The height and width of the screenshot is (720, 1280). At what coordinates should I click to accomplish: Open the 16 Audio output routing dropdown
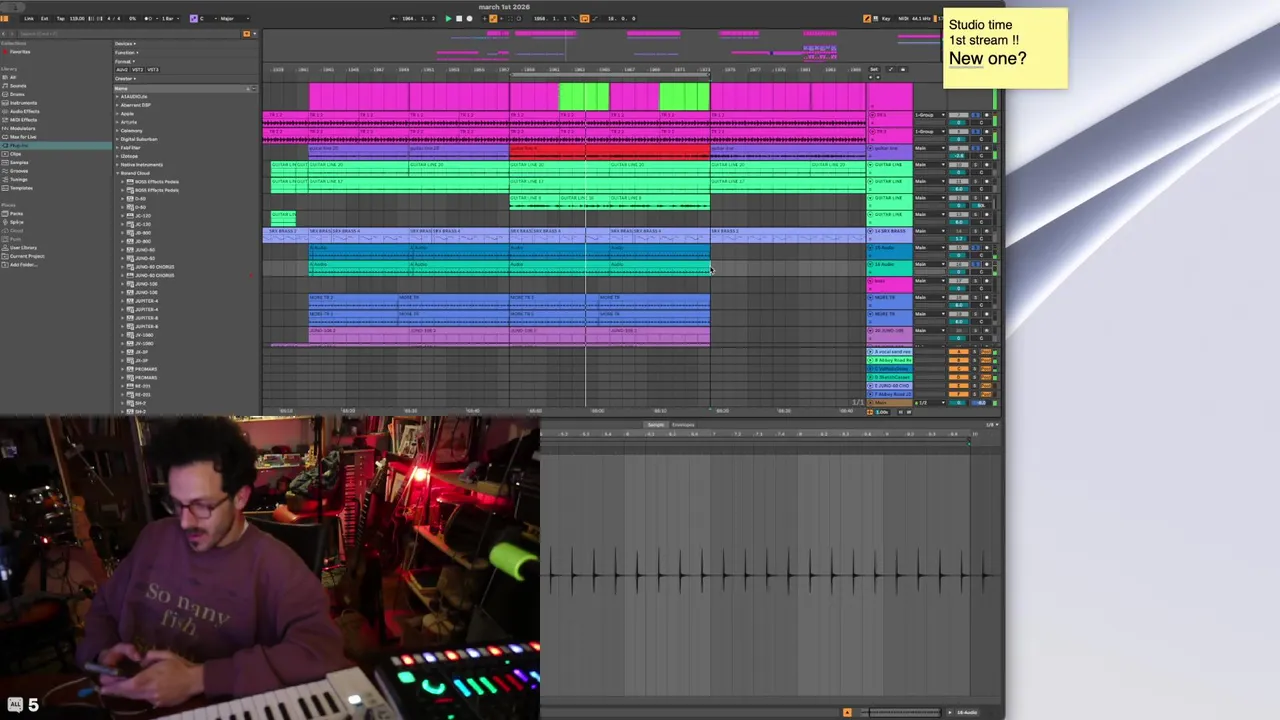point(929,265)
